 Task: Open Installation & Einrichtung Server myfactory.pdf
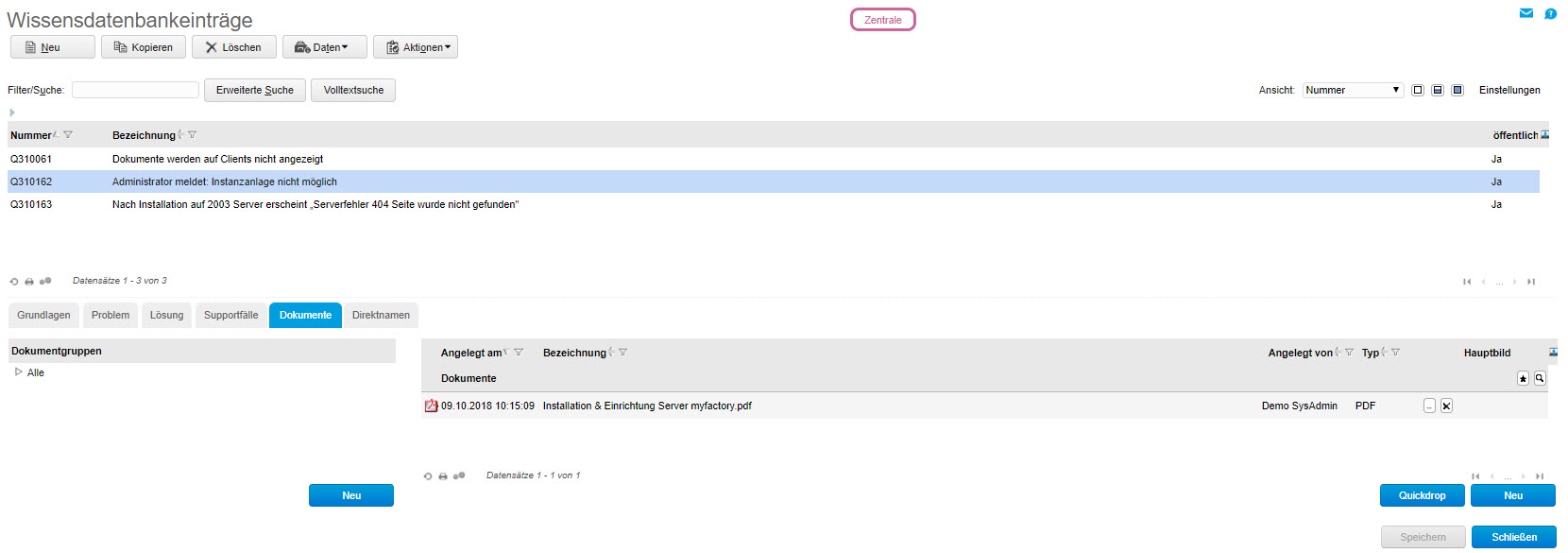[x=647, y=406]
